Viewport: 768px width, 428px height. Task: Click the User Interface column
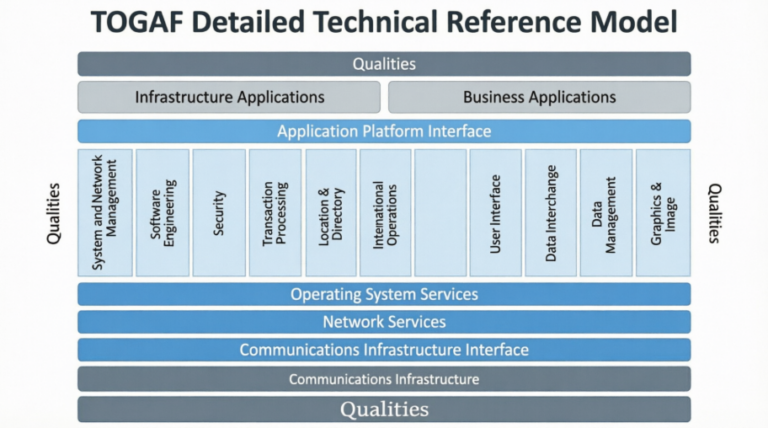(496, 213)
